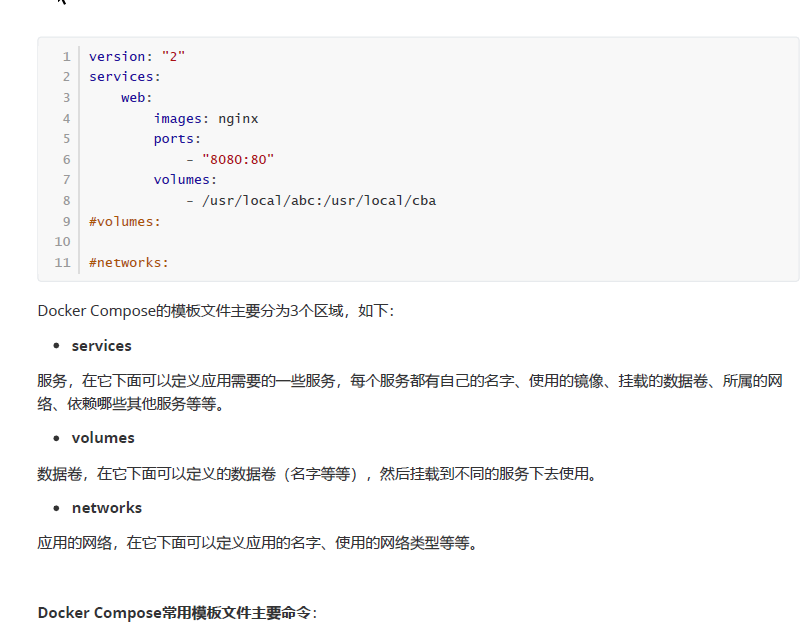This screenshot has height=638, width=810.
Task: Click the "8080:80" port mapping string
Action: (237, 159)
